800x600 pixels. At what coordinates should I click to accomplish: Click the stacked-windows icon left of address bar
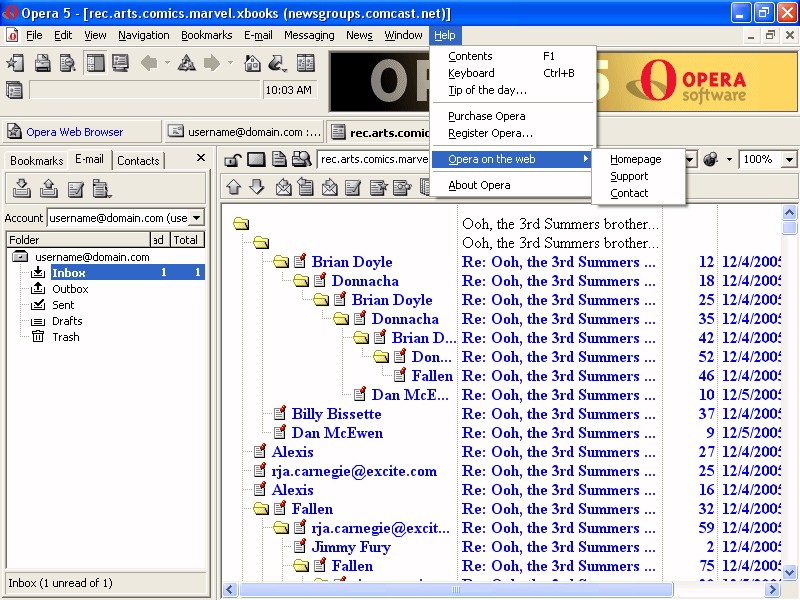14,90
